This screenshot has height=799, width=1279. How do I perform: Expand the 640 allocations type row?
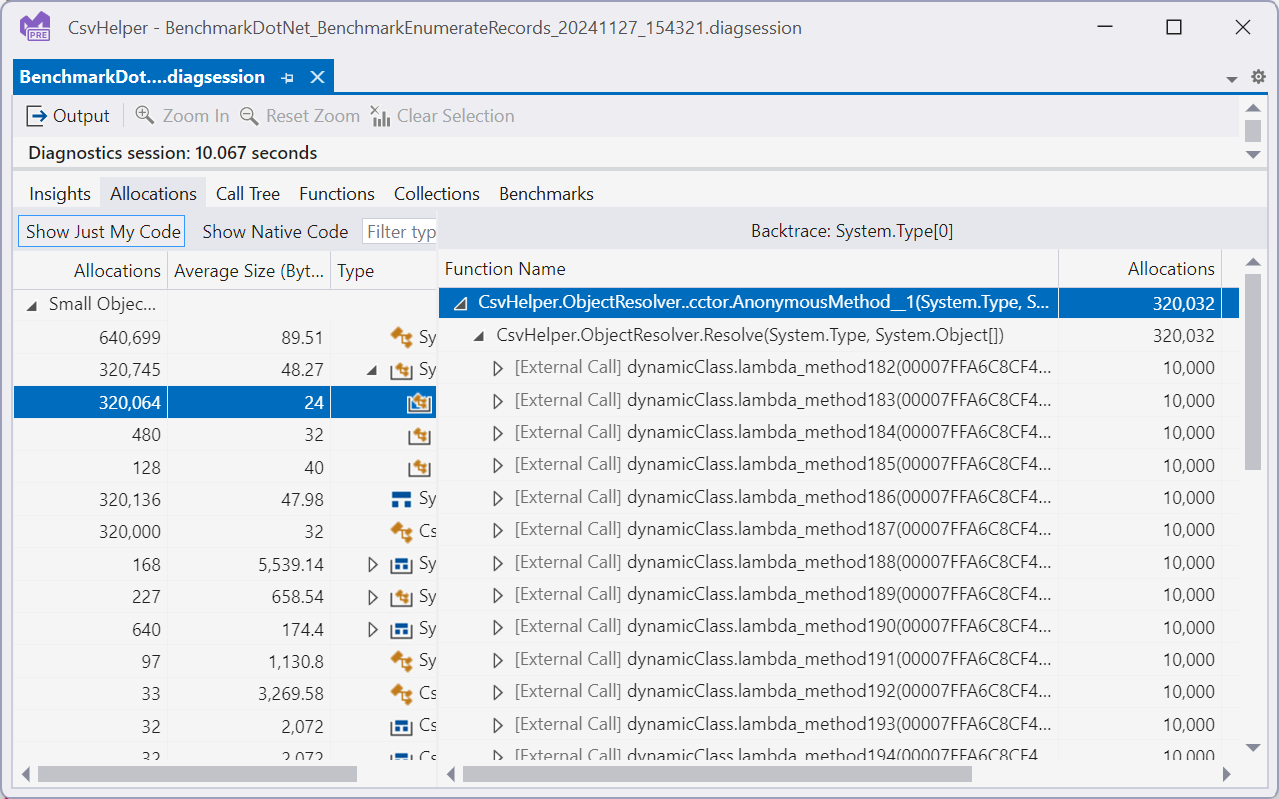pos(373,629)
